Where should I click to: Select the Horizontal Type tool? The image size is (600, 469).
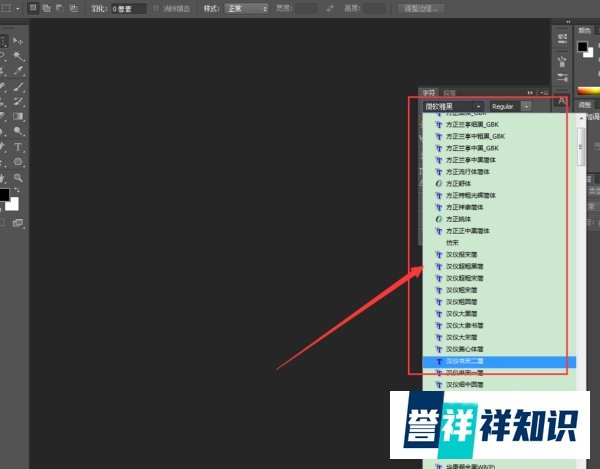tap(18, 147)
